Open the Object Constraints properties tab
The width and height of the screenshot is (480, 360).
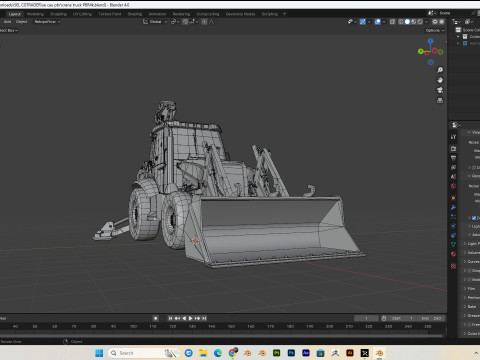tap(453, 235)
